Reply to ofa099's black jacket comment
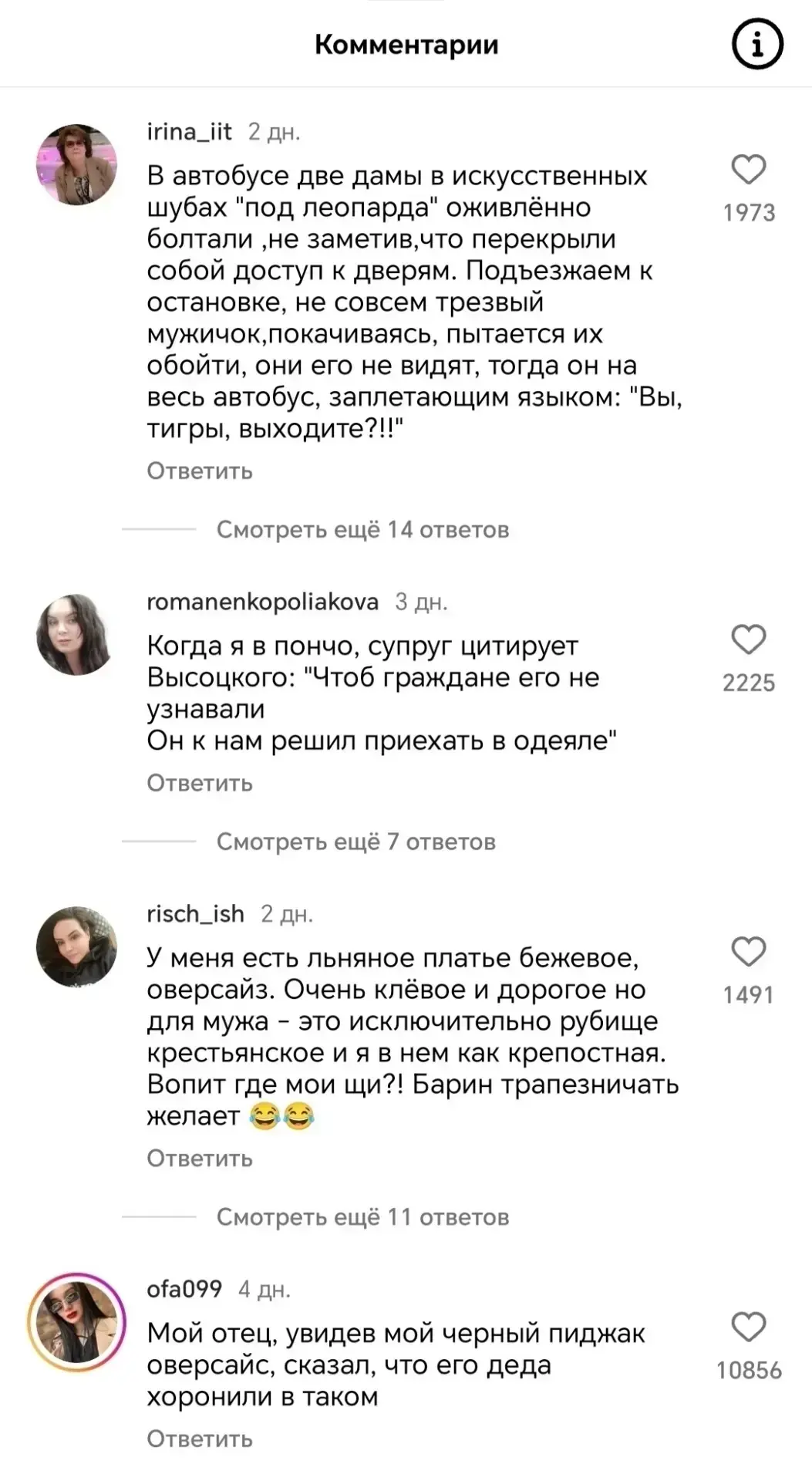Screen dimensions: 812x1481 [x=200, y=1439]
